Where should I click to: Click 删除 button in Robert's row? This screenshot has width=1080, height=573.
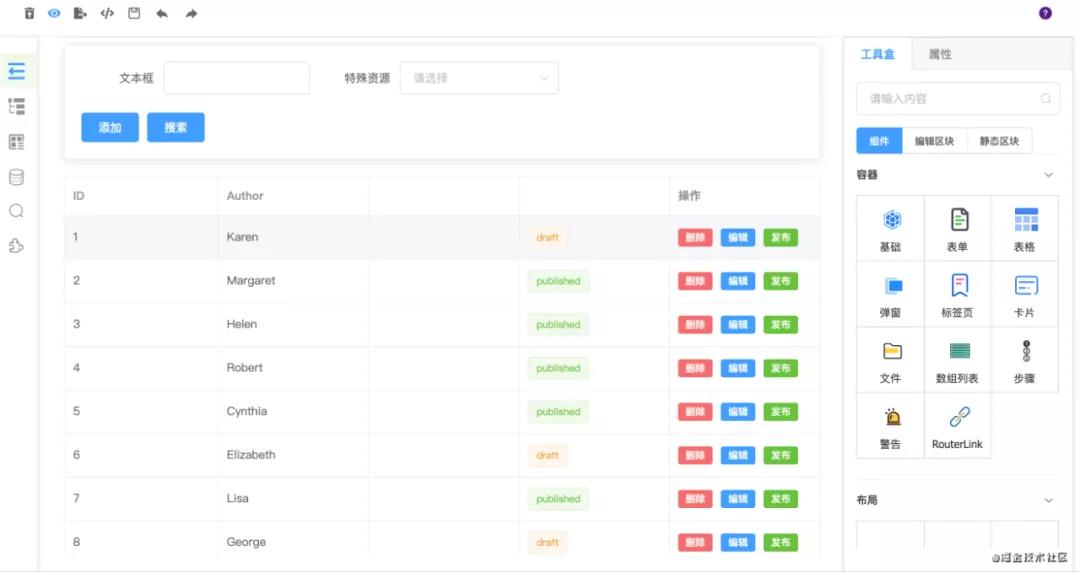(x=695, y=368)
